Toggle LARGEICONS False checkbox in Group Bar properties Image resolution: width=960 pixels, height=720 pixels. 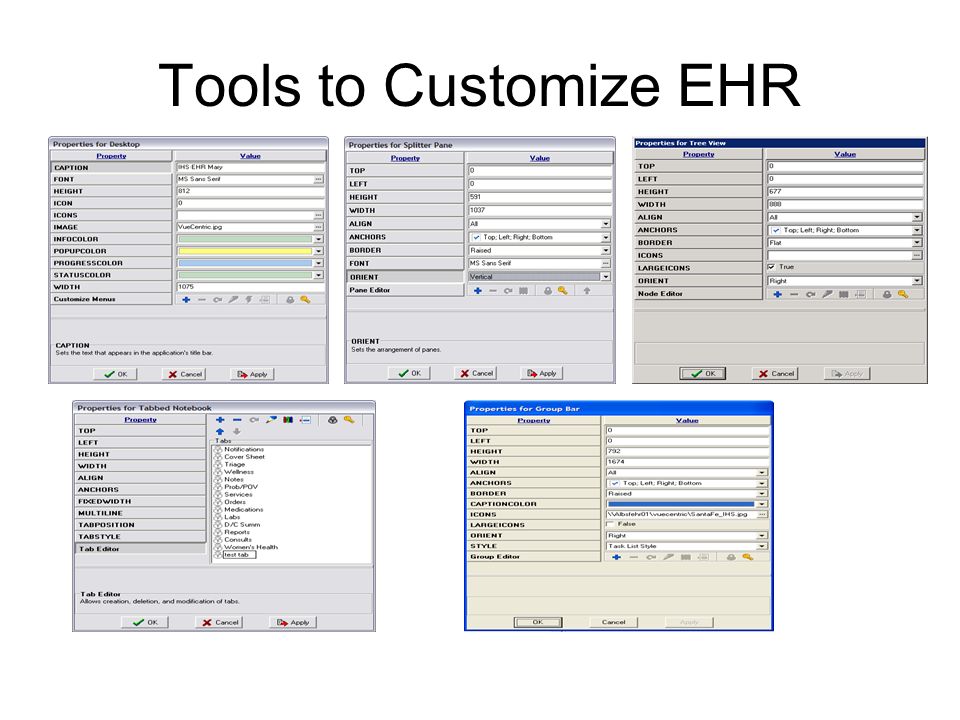pyautogui.click(x=610, y=524)
